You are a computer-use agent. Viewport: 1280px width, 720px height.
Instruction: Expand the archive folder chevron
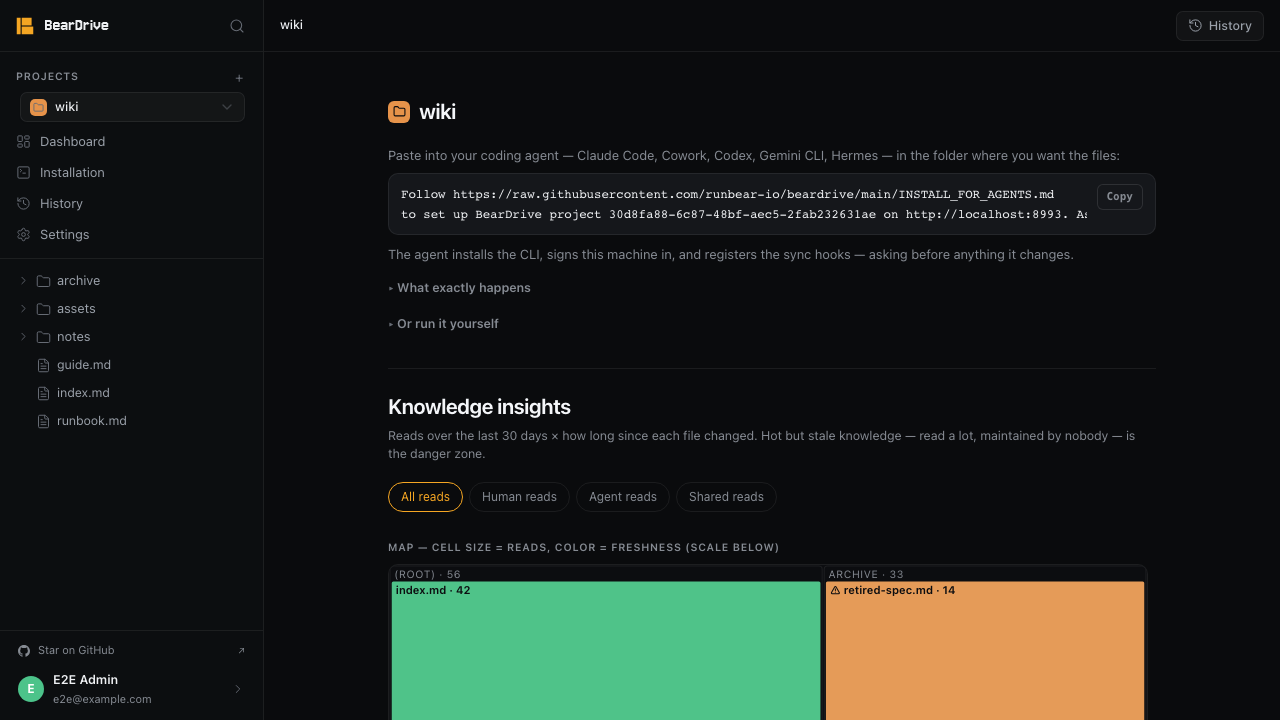pos(23,281)
